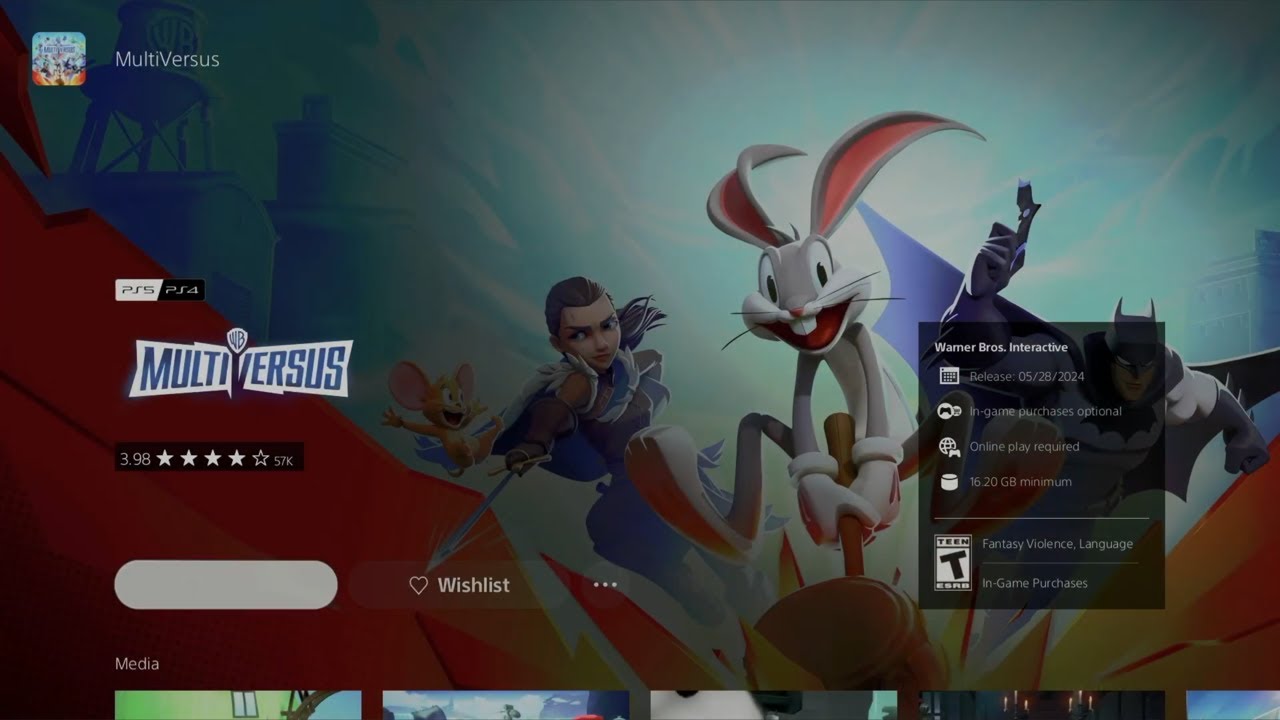This screenshot has height=720, width=1280.
Task: Click Online play required text
Action: pyautogui.click(x=1024, y=447)
